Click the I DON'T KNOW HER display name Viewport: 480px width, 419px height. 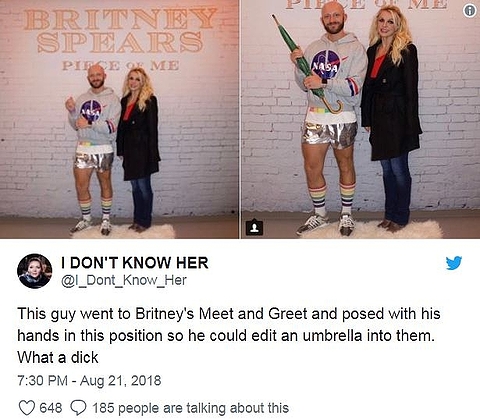(135, 263)
